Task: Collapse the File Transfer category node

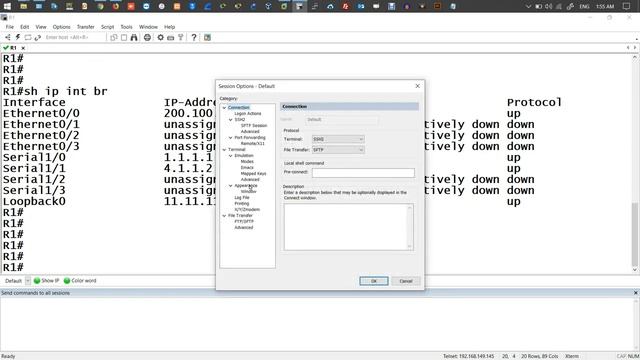Action: (x=224, y=216)
